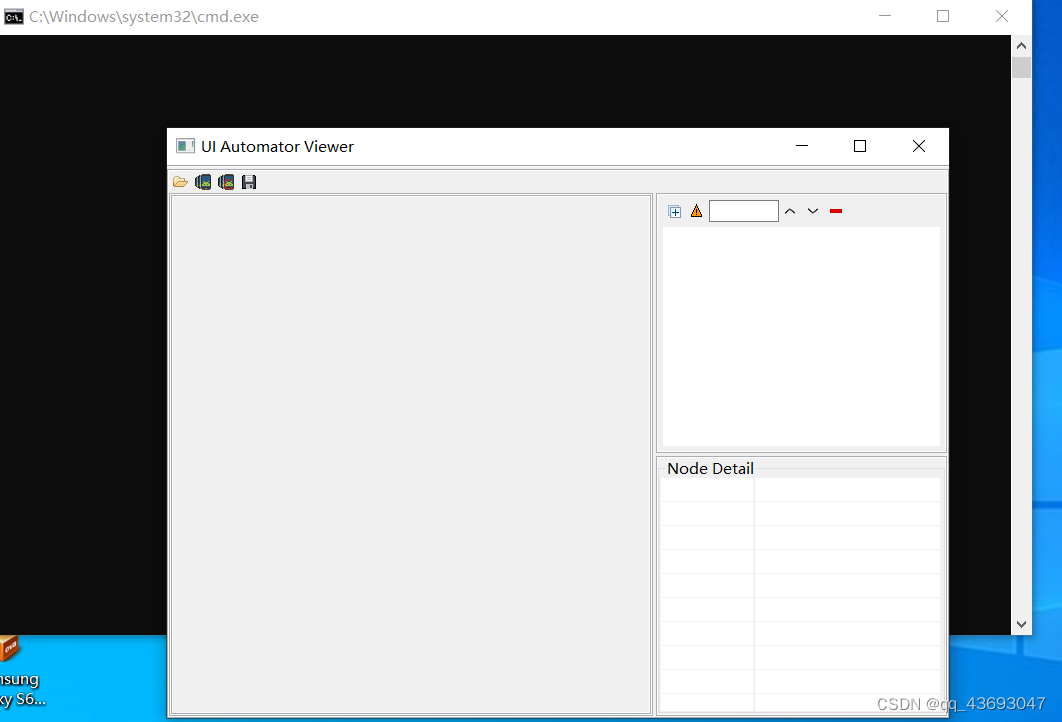
Task: Expand all nodes in the hierarchy panel
Action: pos(675,211)
